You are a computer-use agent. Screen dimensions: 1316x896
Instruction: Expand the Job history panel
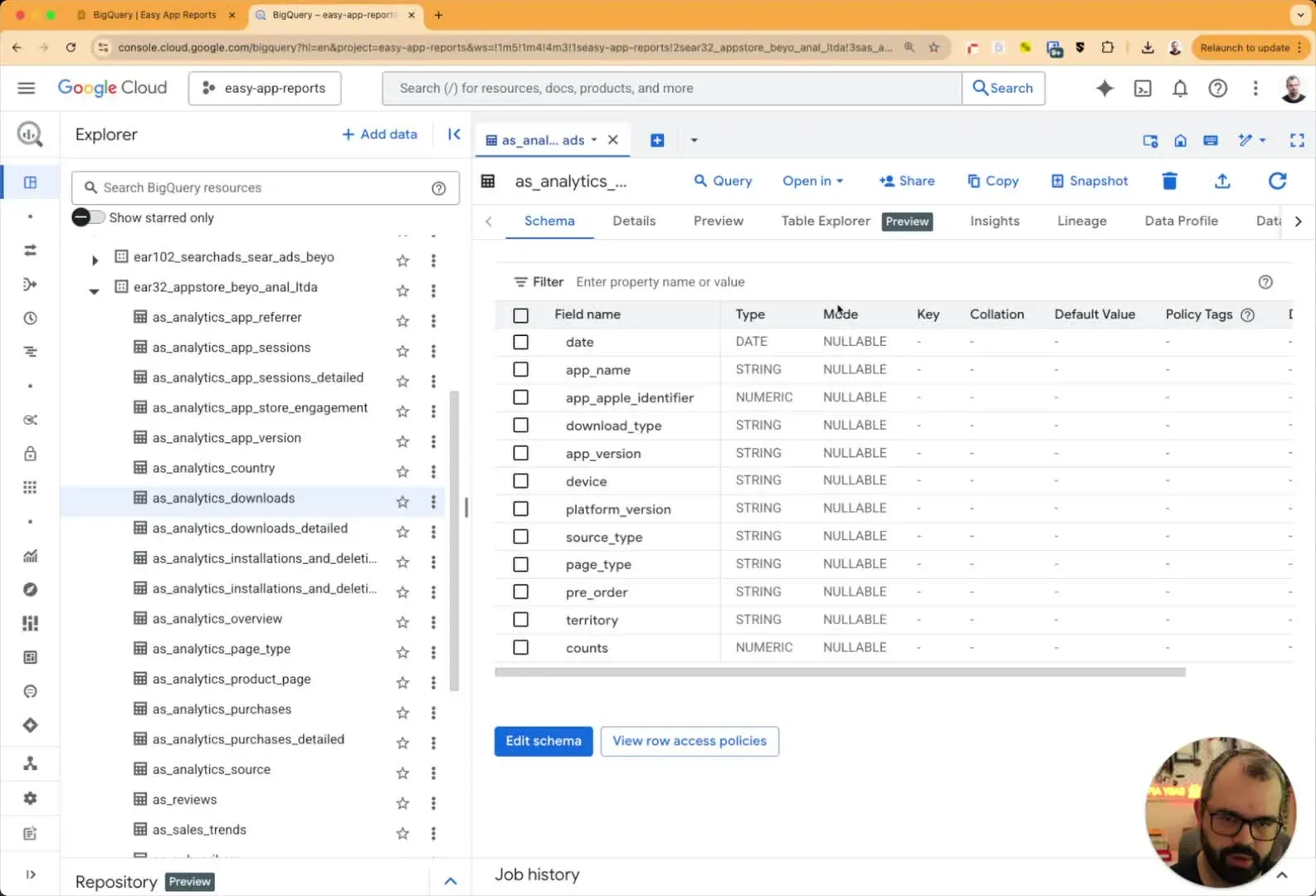pyautogui.click(x=1281, y=875)
